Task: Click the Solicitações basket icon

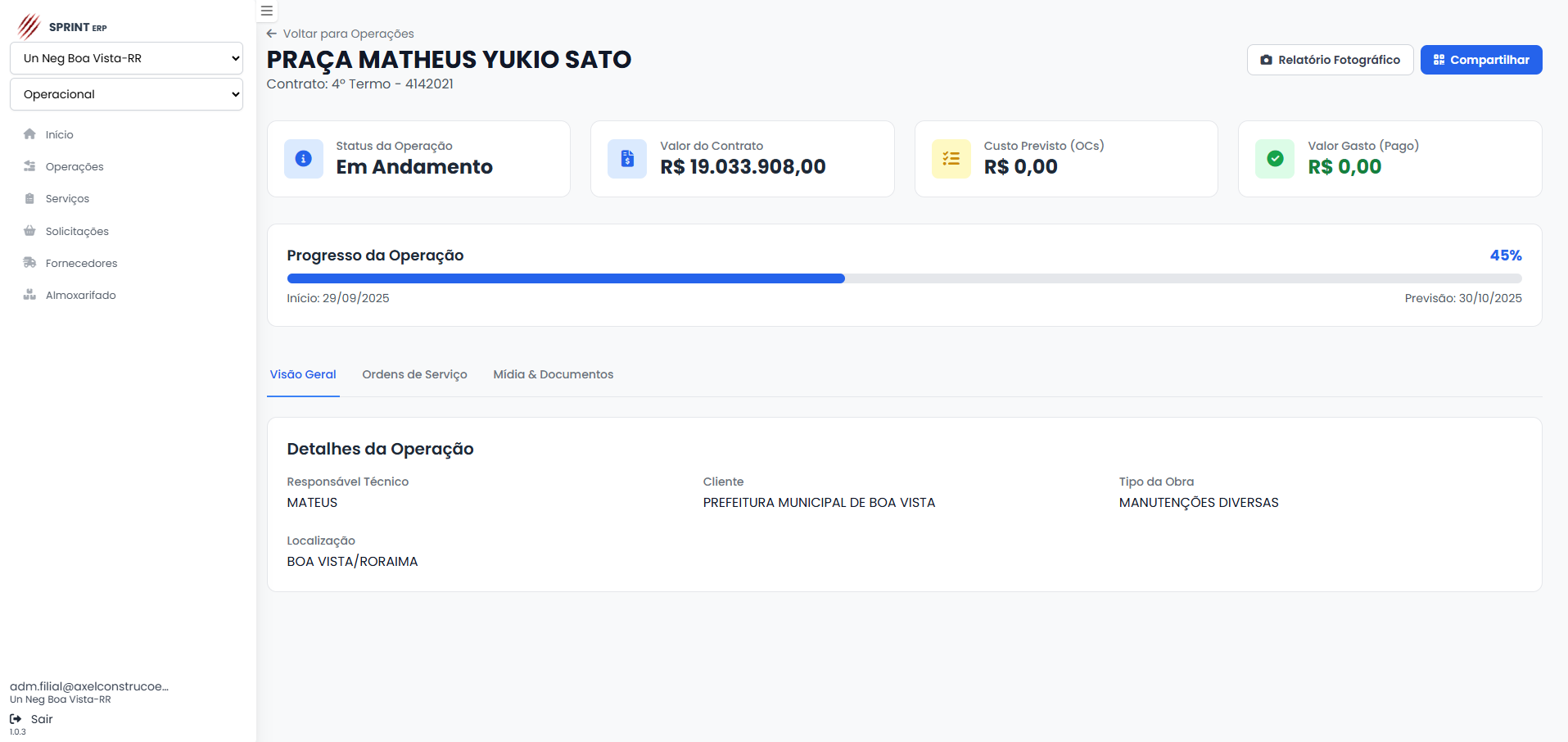Action: pyautogui.click(x=30, y=231)
